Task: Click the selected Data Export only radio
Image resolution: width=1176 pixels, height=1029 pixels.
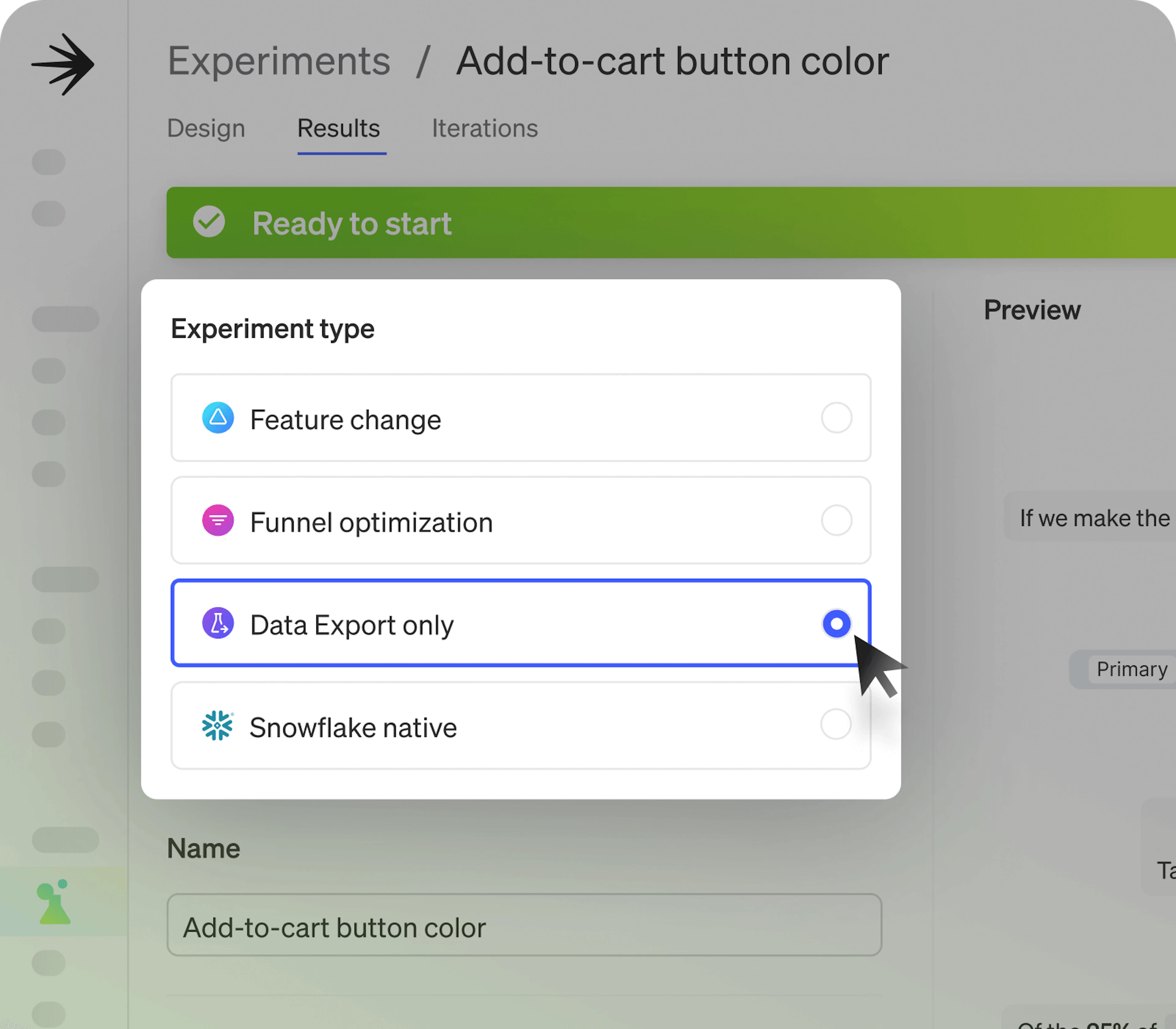Action: point(836,624)
